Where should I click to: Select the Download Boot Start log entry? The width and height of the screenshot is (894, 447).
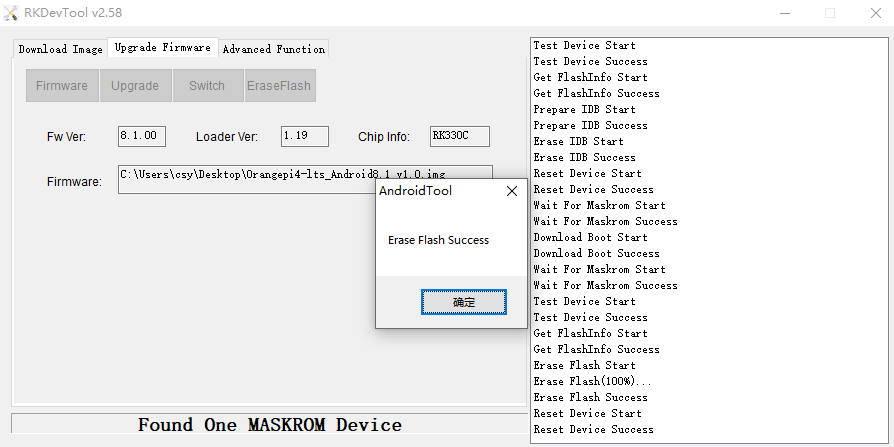590,237
